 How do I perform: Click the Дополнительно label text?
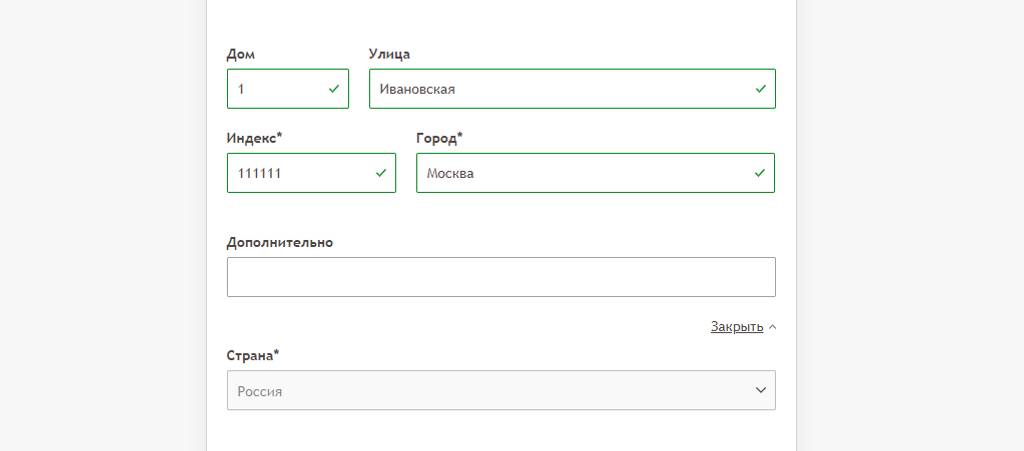click(x=280, y=243)
